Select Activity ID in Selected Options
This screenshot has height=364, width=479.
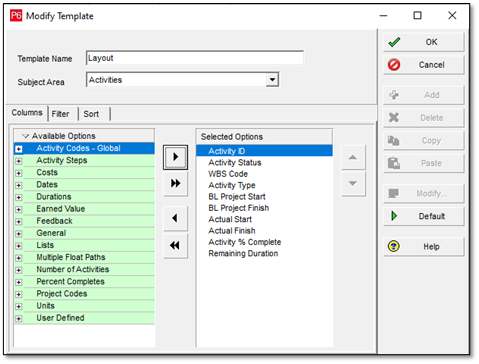pos(264,151)
